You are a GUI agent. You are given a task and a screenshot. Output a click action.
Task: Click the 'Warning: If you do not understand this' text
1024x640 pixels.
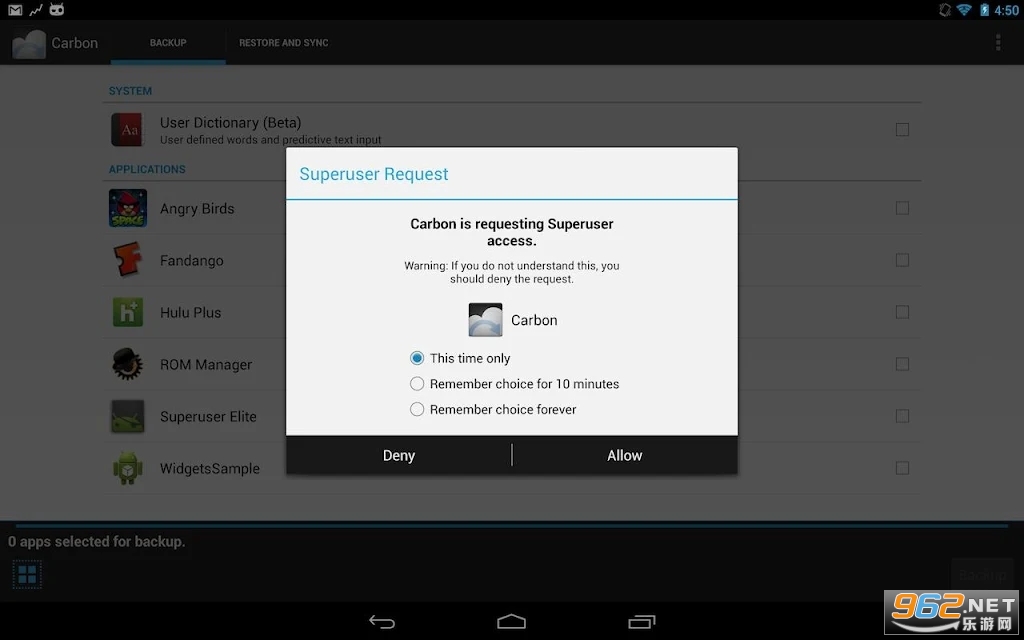(512, 272)
